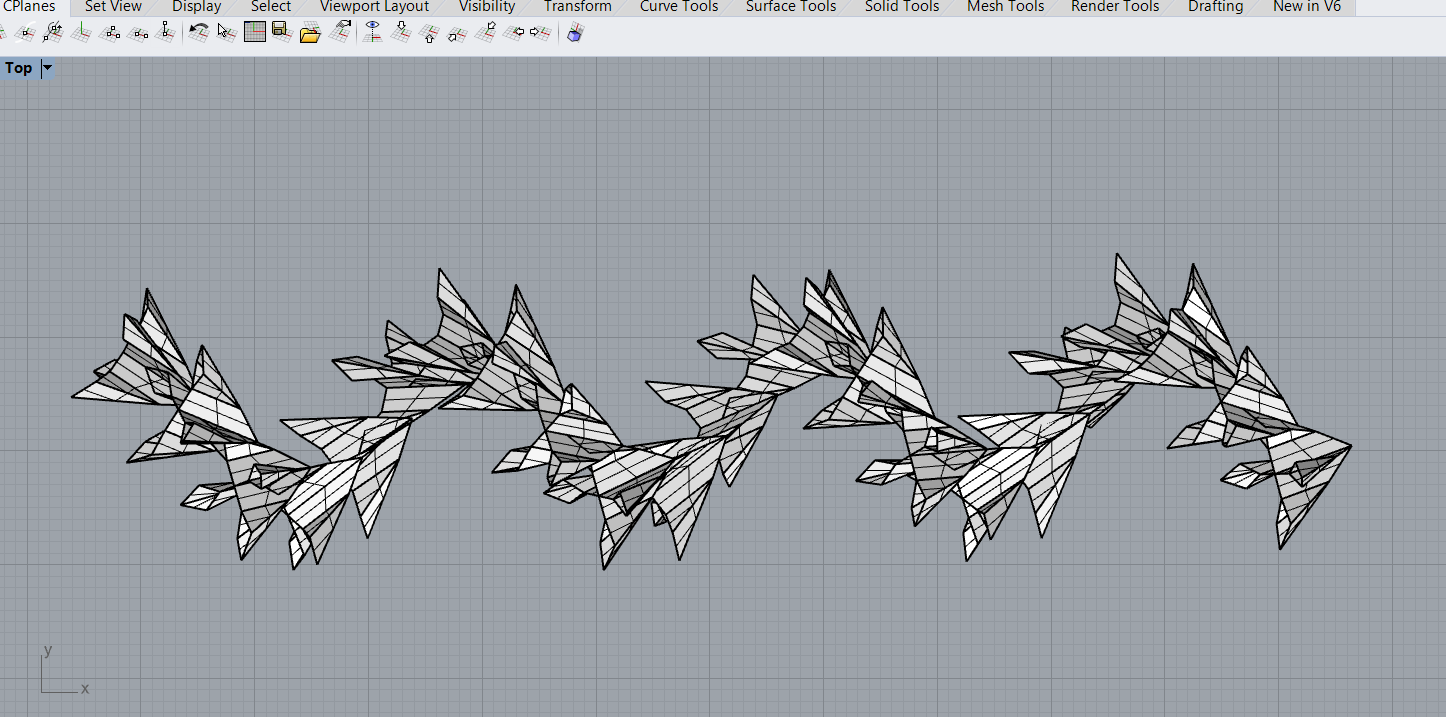Select the Viewport Layout tab

(374, 7)
